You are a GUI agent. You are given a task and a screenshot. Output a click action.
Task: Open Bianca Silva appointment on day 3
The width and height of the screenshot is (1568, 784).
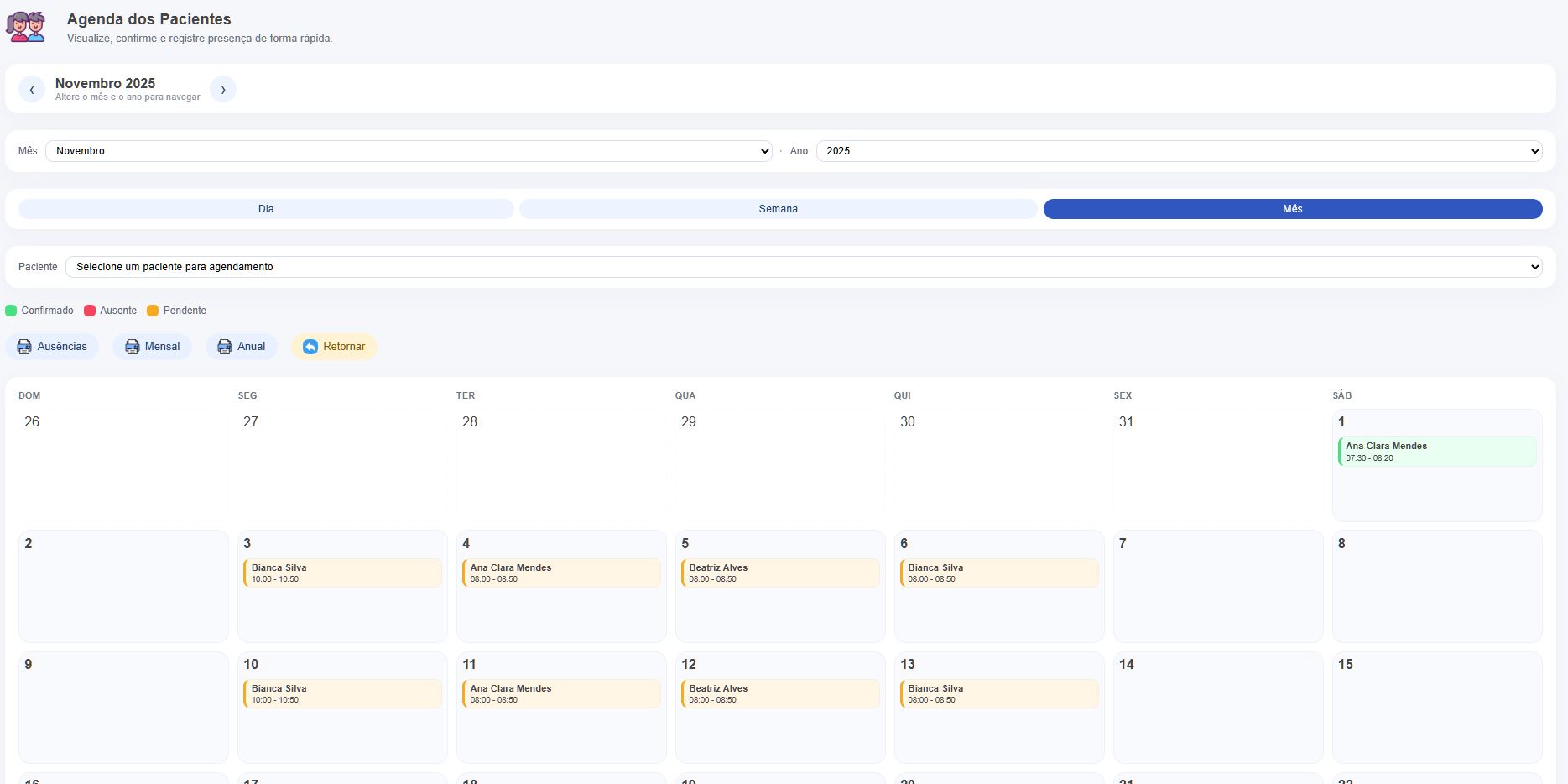[x=342, y=572]
